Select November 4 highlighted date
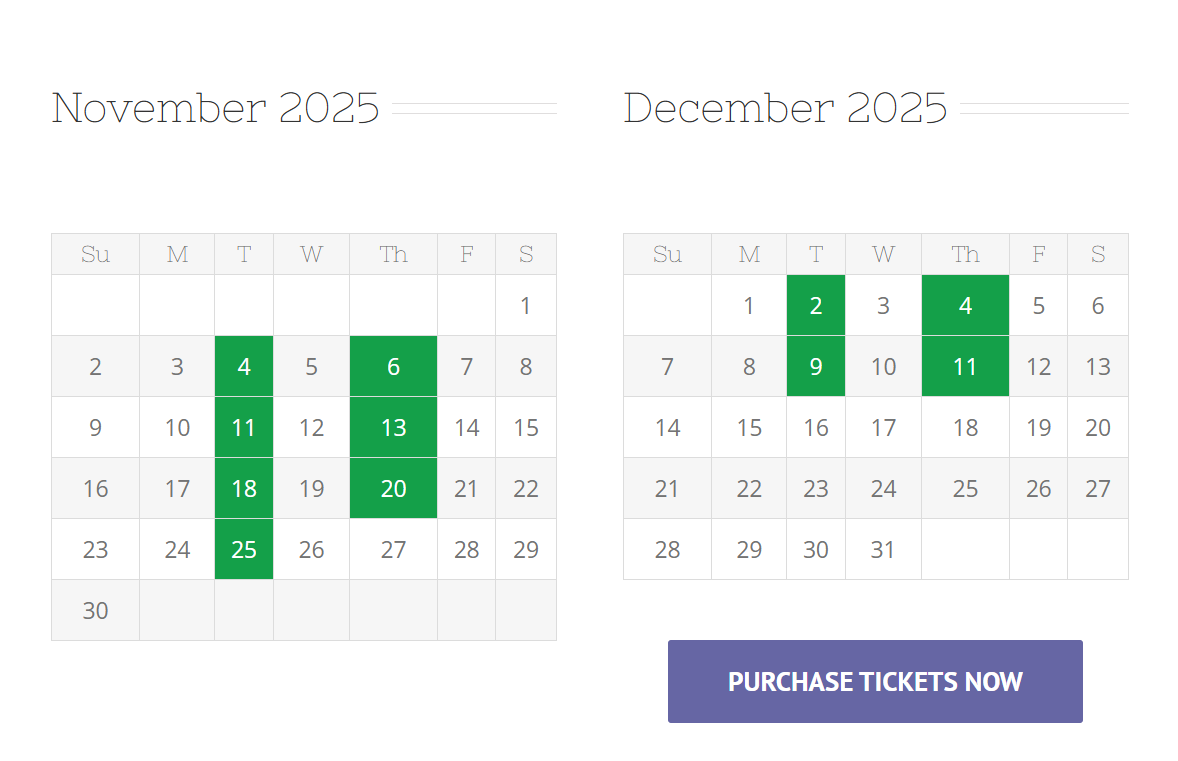Screen dimensions: 1178x761 tap(244, 366)
